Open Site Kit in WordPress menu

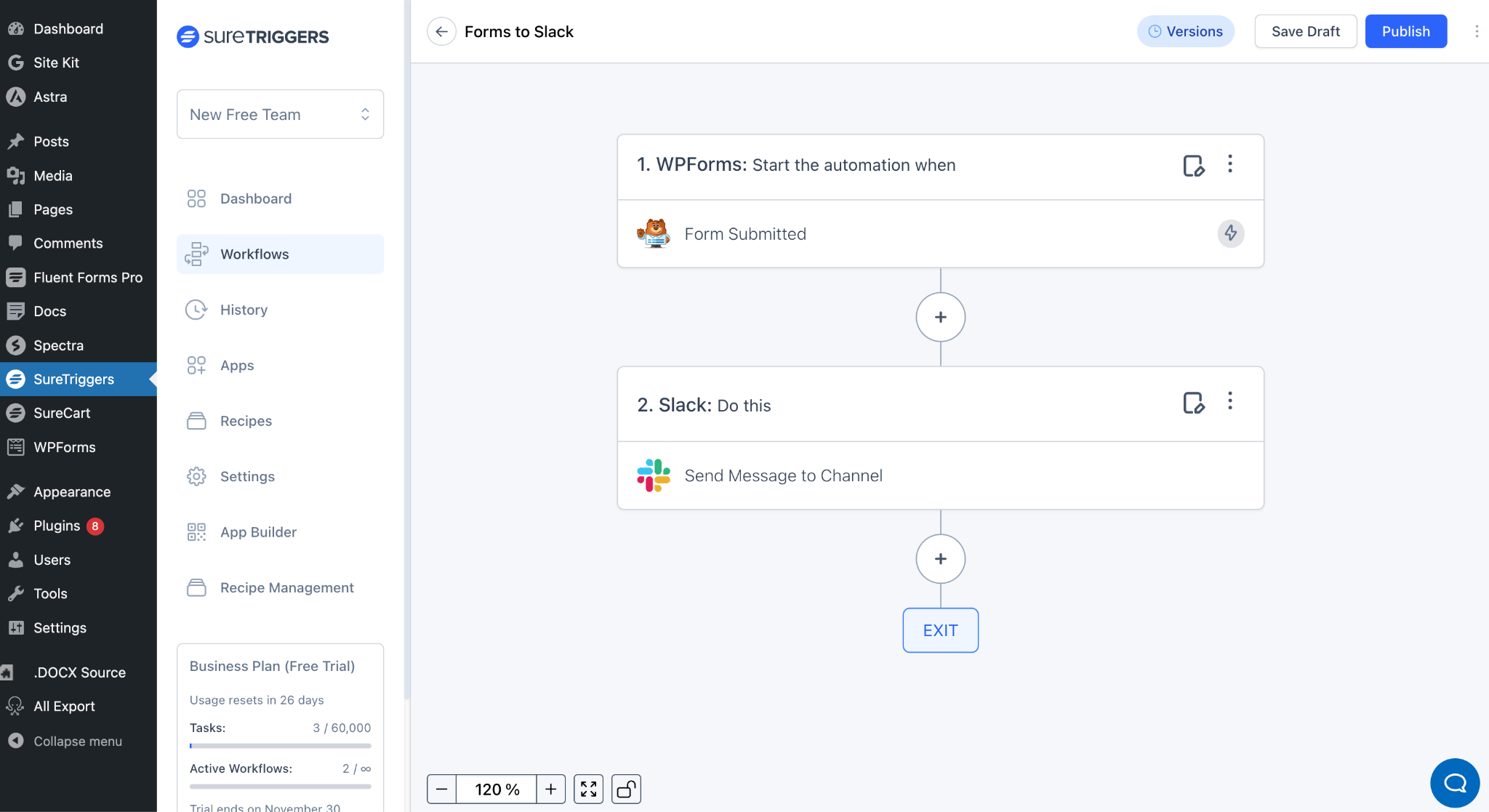79,63
